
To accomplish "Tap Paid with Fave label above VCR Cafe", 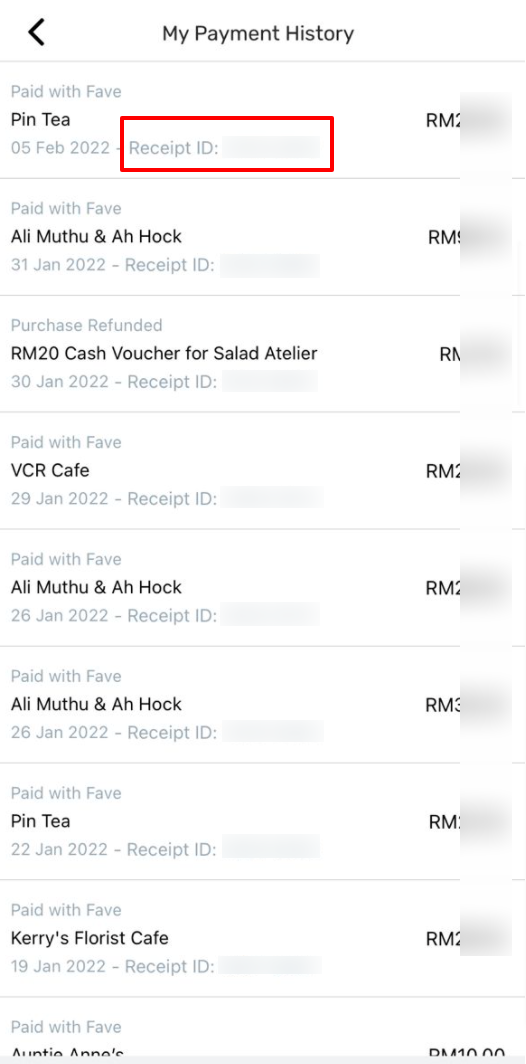I will click(66, 442).
